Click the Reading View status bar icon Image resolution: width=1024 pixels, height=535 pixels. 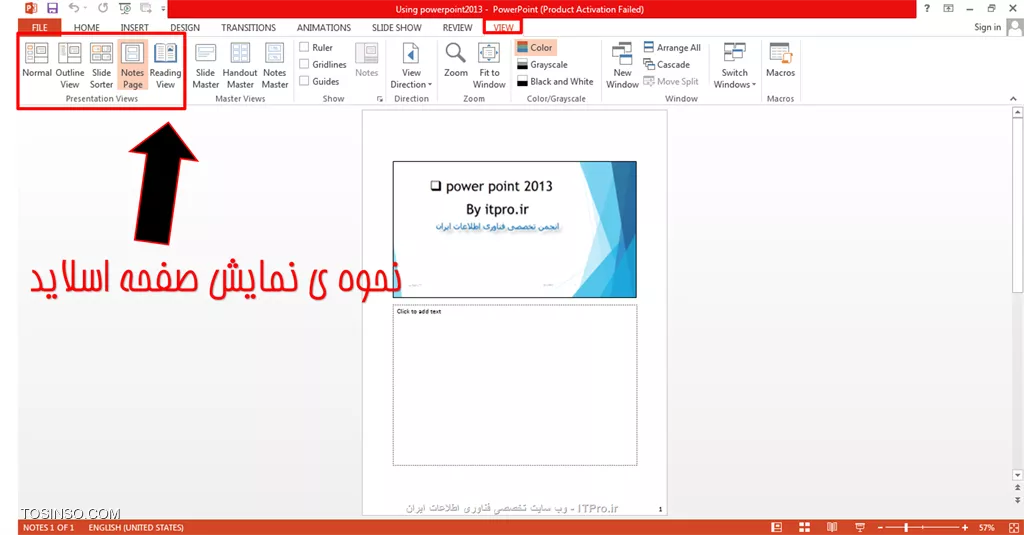coord(832,527)
